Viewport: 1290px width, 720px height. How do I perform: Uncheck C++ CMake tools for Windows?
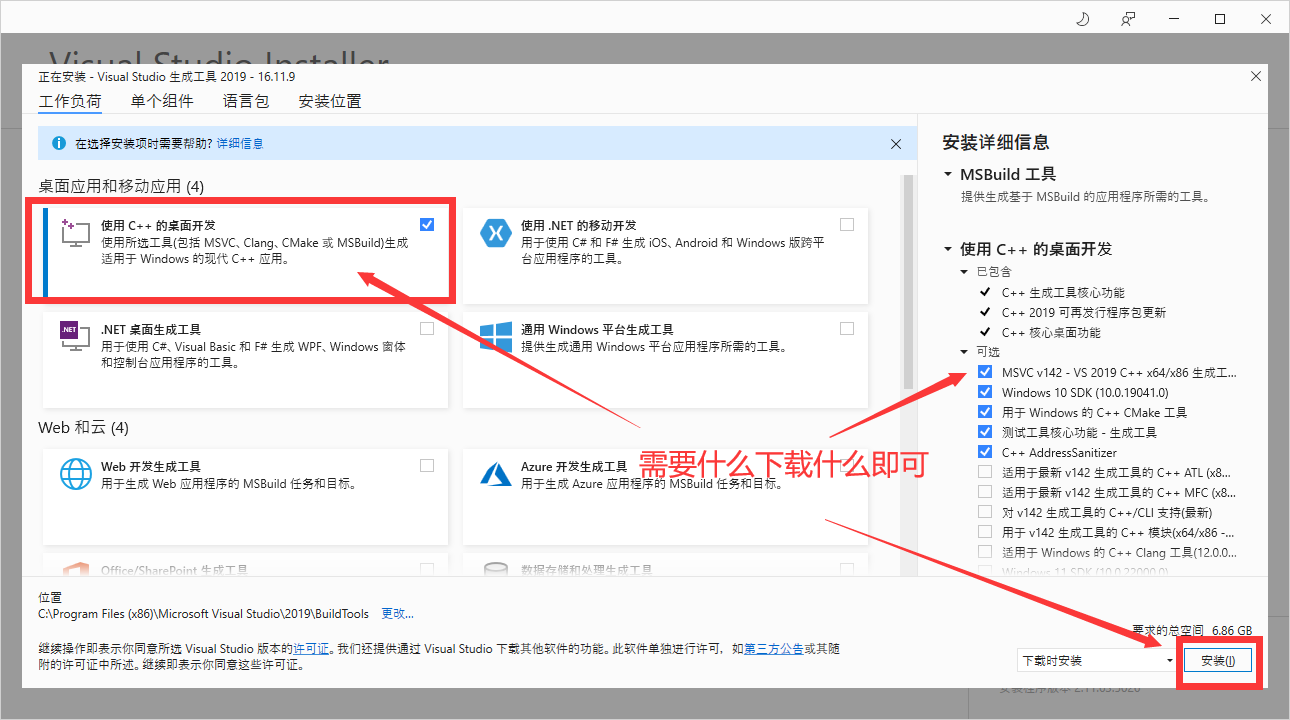click(985, 412)
